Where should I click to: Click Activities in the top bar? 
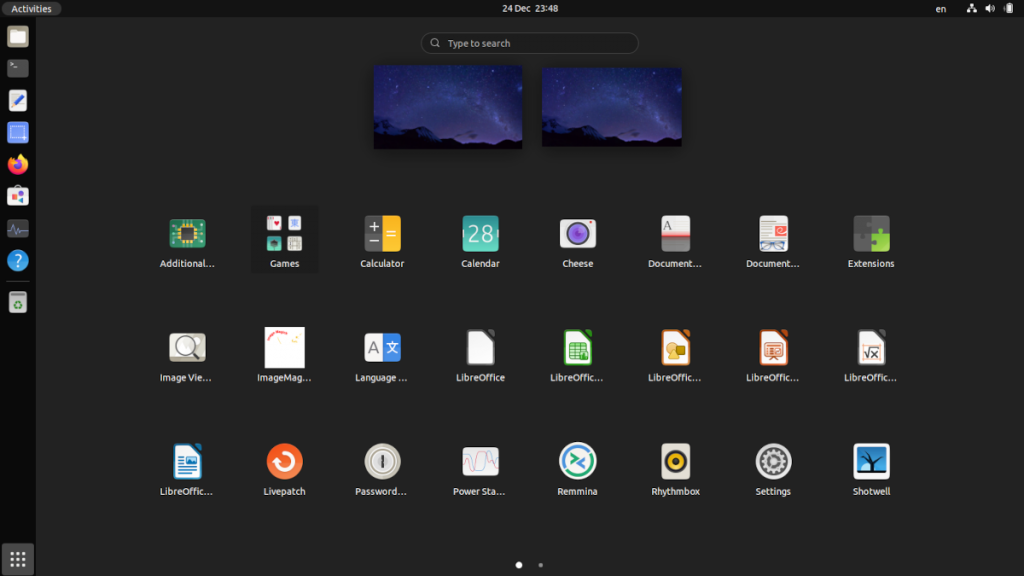coord(31,8)
